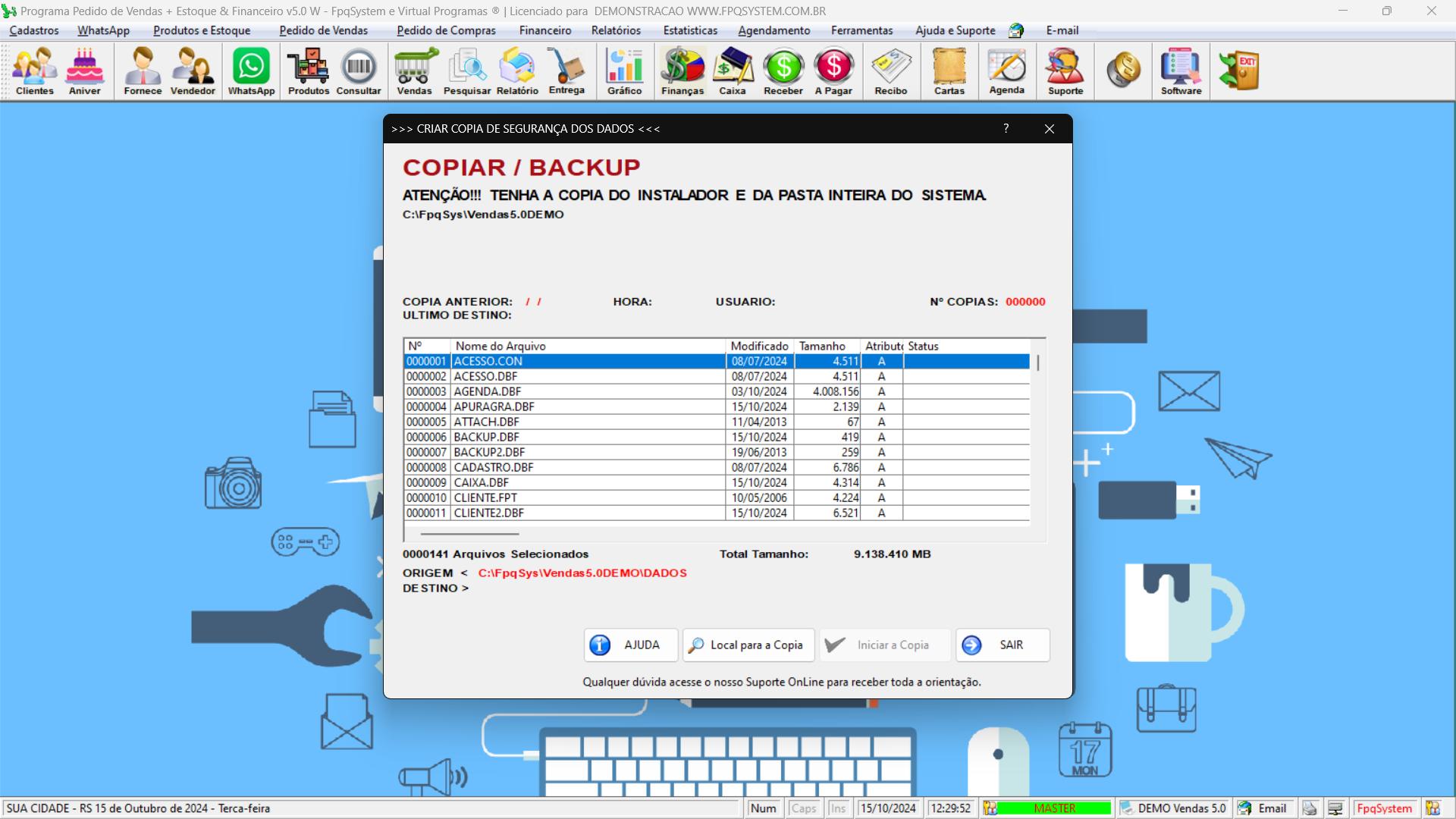The height and width of the screenshot is (819, 1456).
Task: Open the Relatórios menu
Action: (616, 30)
